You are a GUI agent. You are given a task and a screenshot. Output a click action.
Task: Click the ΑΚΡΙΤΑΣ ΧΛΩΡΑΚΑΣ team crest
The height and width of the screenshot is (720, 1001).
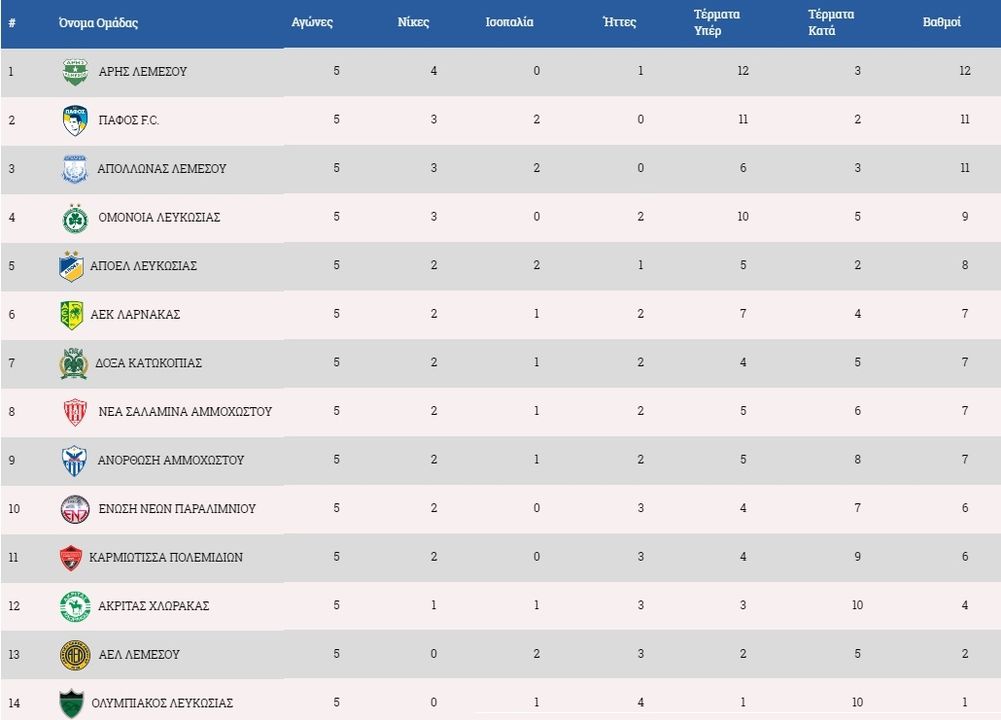pos(75,606)
